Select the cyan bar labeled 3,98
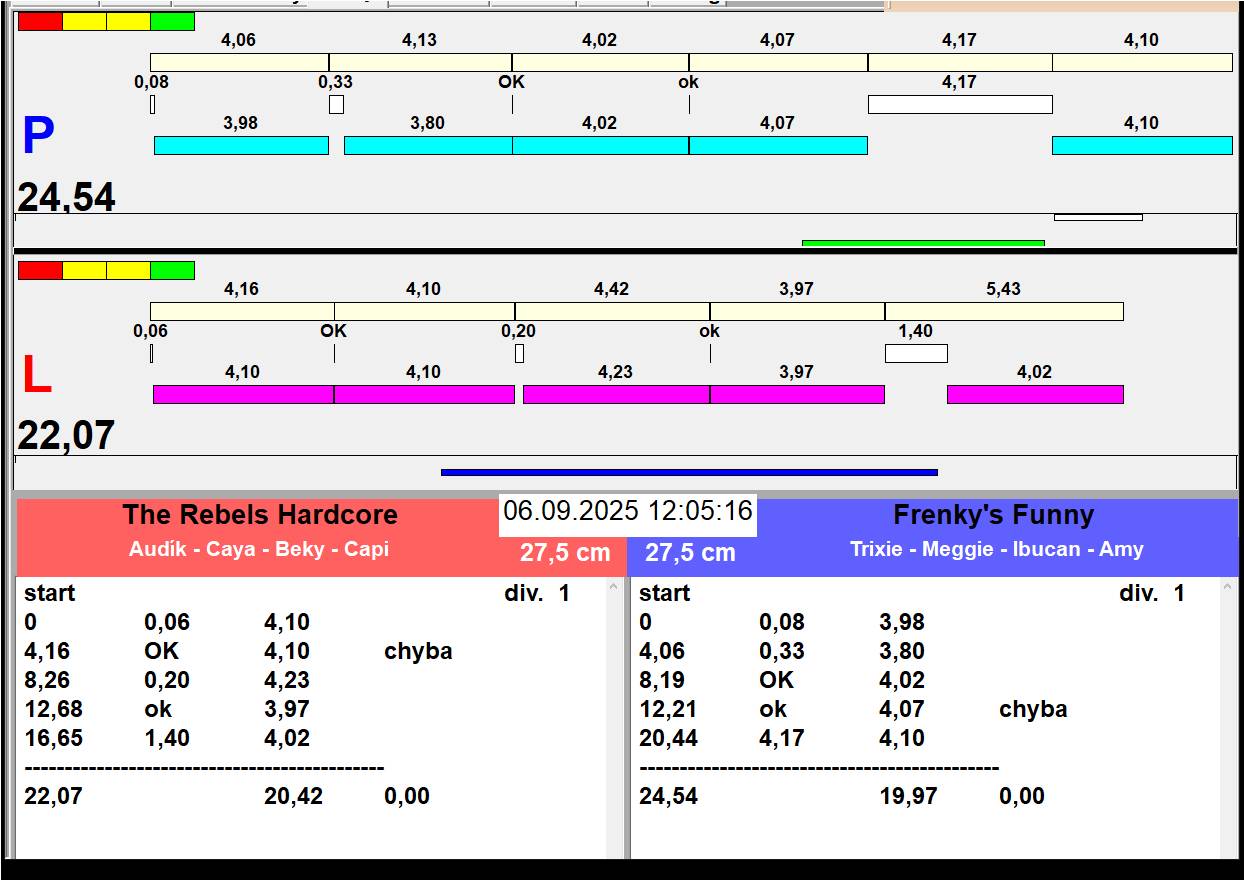 click(241, 145)
